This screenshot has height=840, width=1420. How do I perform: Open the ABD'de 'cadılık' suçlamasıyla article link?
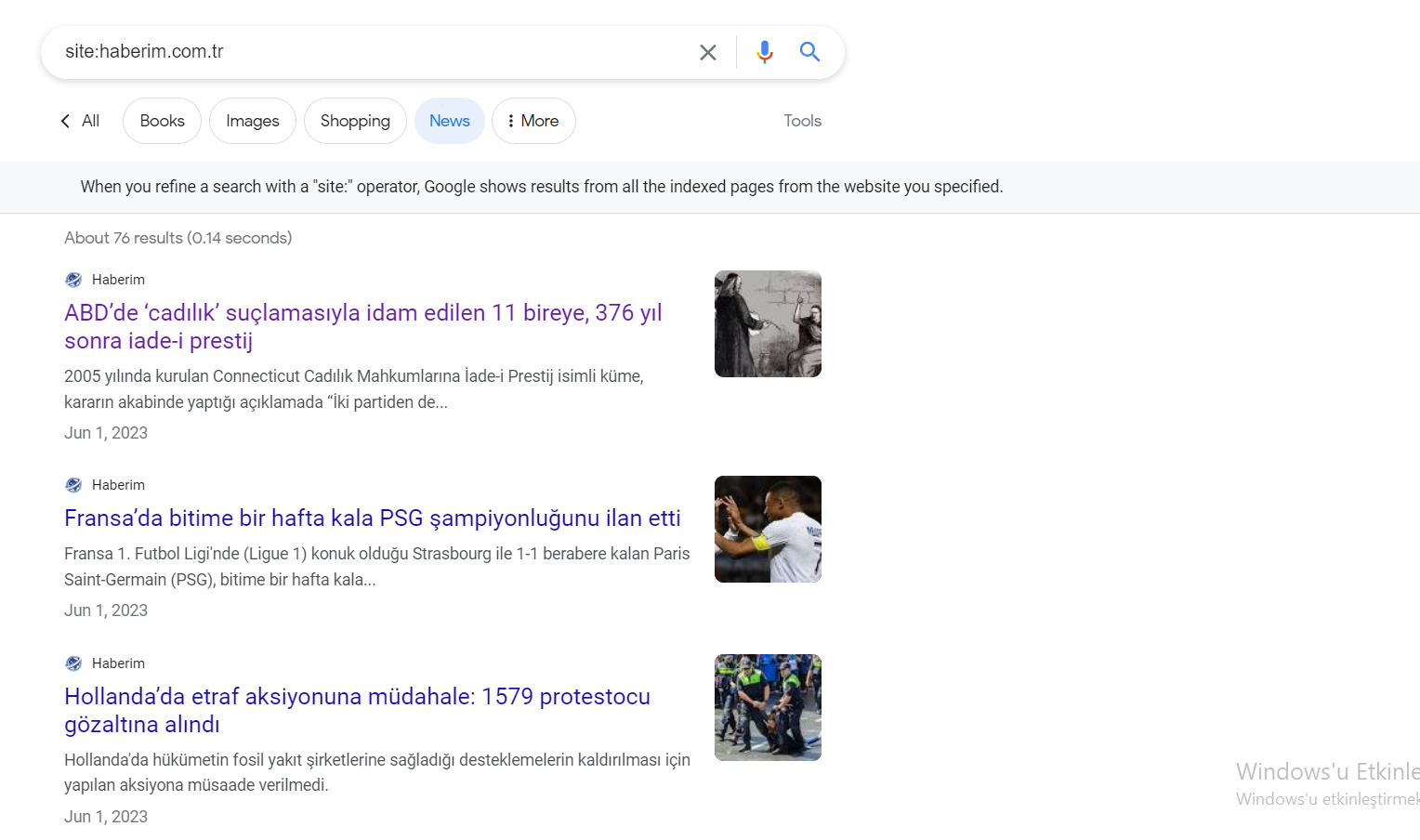(x=363, y=326)
